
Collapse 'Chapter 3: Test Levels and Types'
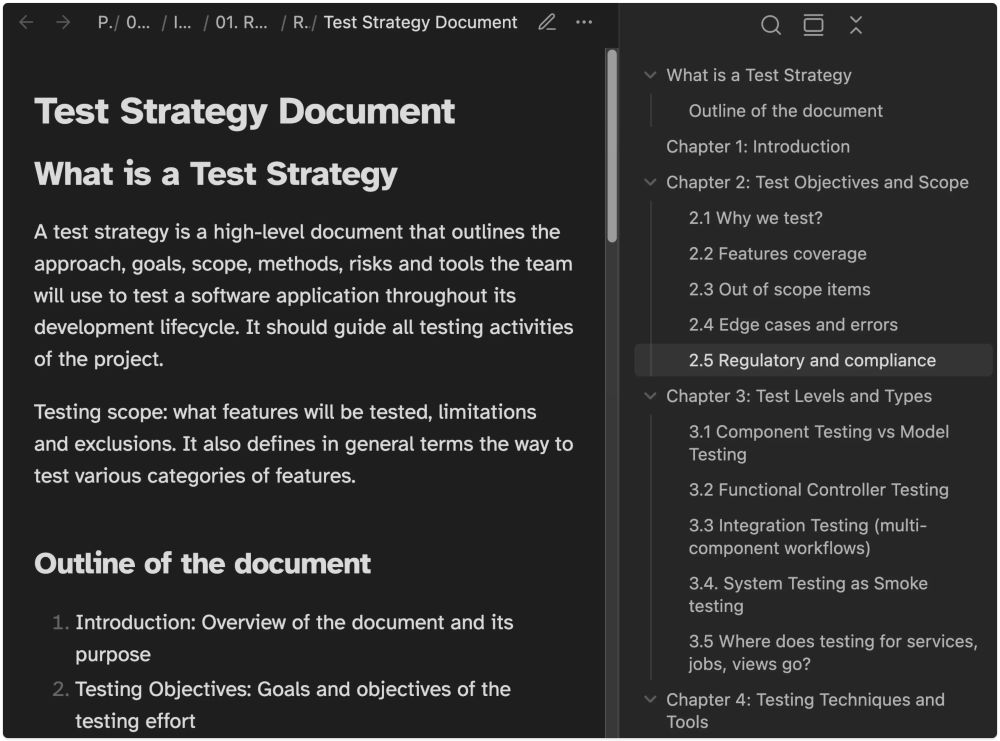coord(649,396)
